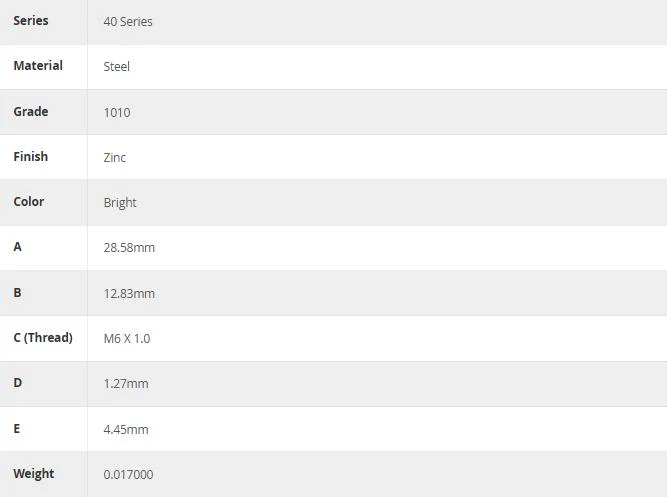Select the 40 Series value
667x497 pixels.
pos(128,21)
